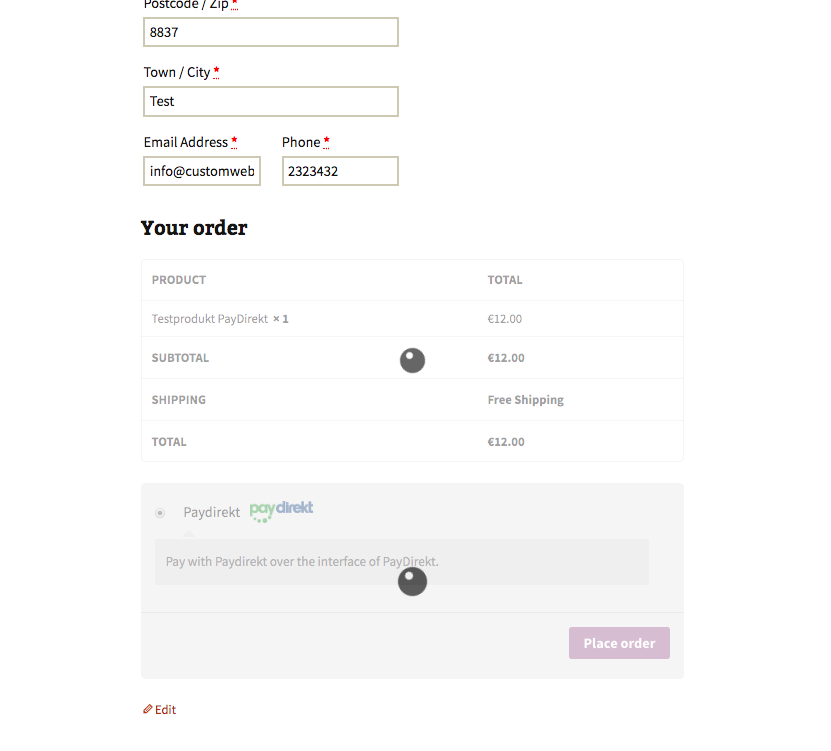Open the Testprodukt PayDirekt product link
Image resolution: width=831 pixels, height=751 pixels.
tap(209, 319)
